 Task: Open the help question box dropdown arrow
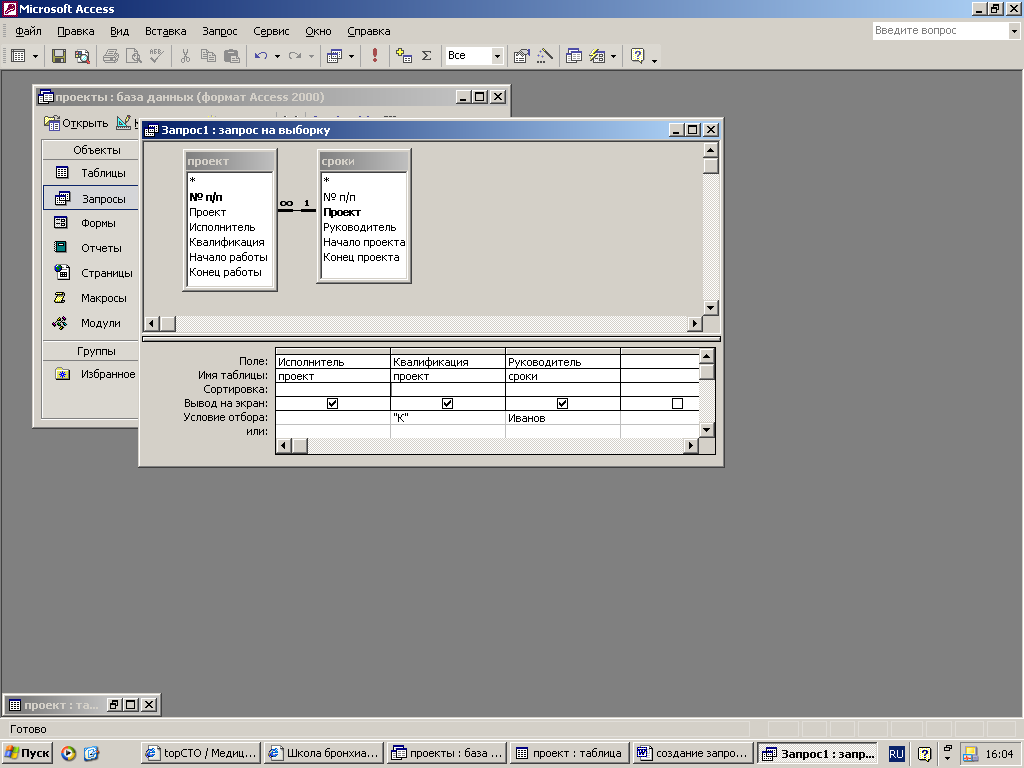coord(1014,31)
